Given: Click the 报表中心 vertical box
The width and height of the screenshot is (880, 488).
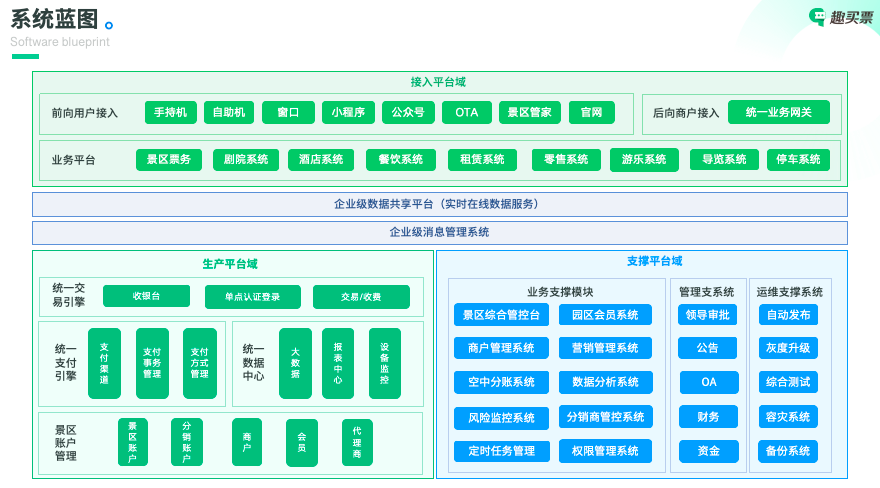Looking at the screenshot, I should click(x=337, y=363).
